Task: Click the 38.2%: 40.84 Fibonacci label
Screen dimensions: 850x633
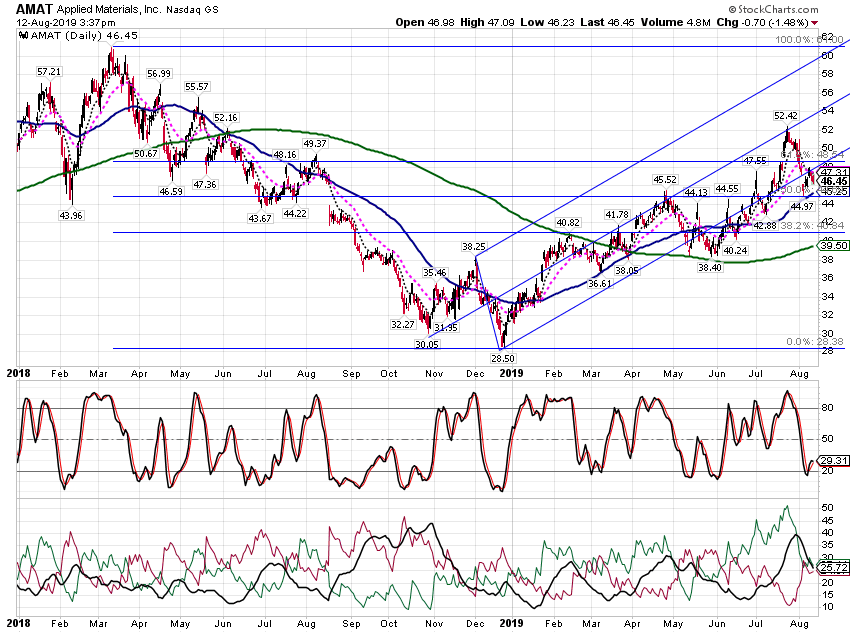Action: point(813,225)
